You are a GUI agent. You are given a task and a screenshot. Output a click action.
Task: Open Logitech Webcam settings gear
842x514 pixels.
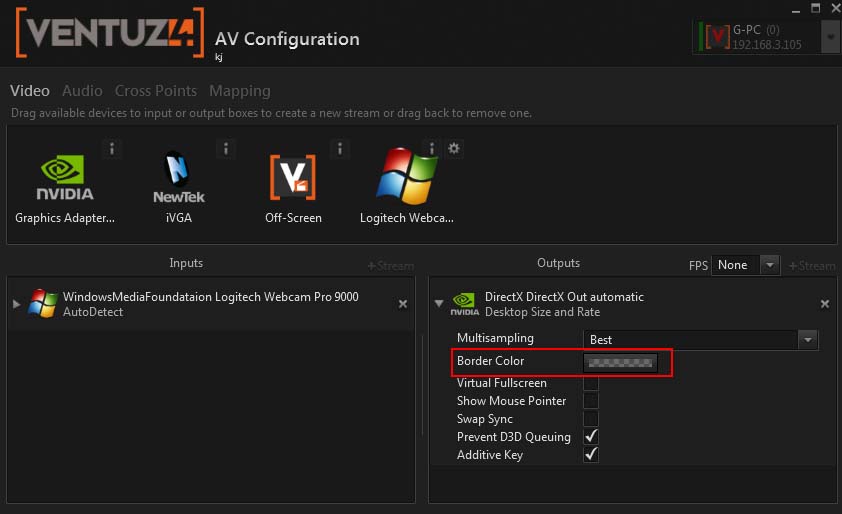point(454,149)
